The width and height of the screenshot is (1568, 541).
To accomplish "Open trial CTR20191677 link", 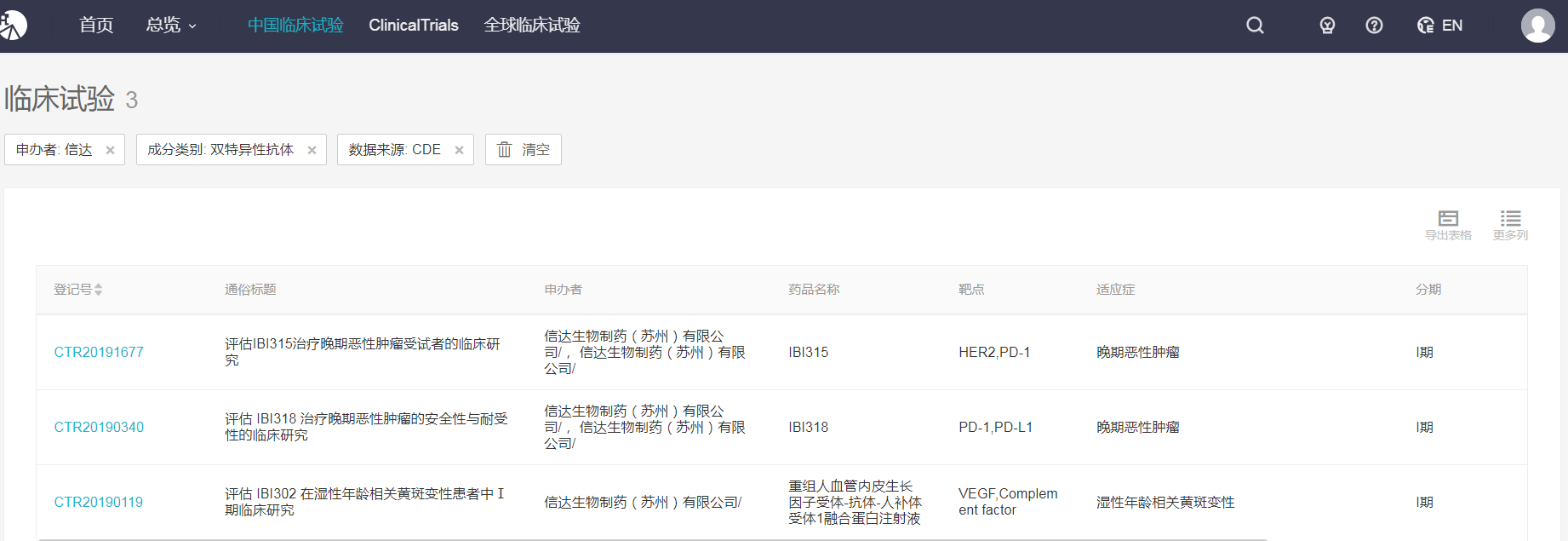I will point(99,353).
